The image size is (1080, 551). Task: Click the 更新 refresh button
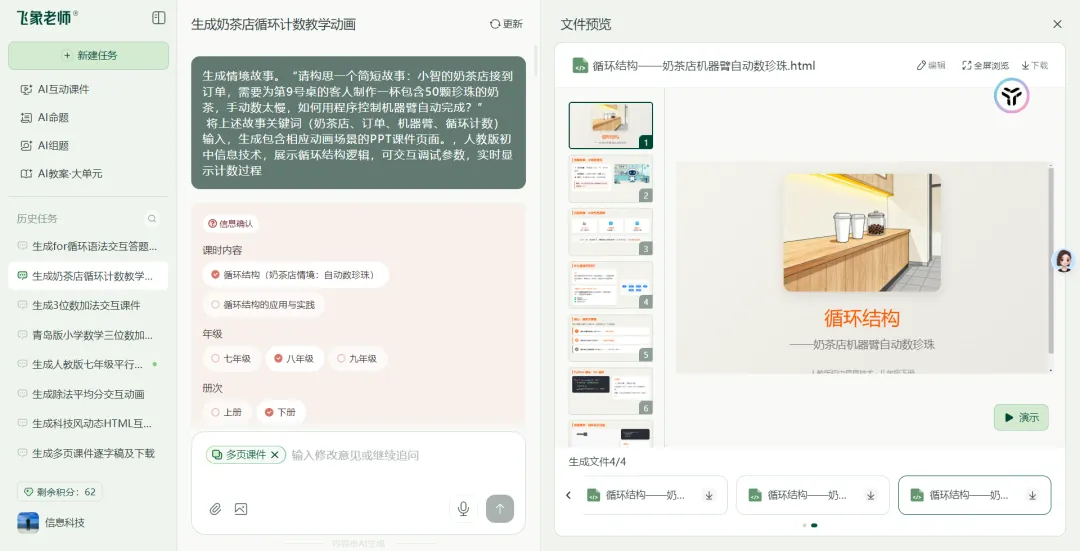pyautogui.click(x=506, y=24)
